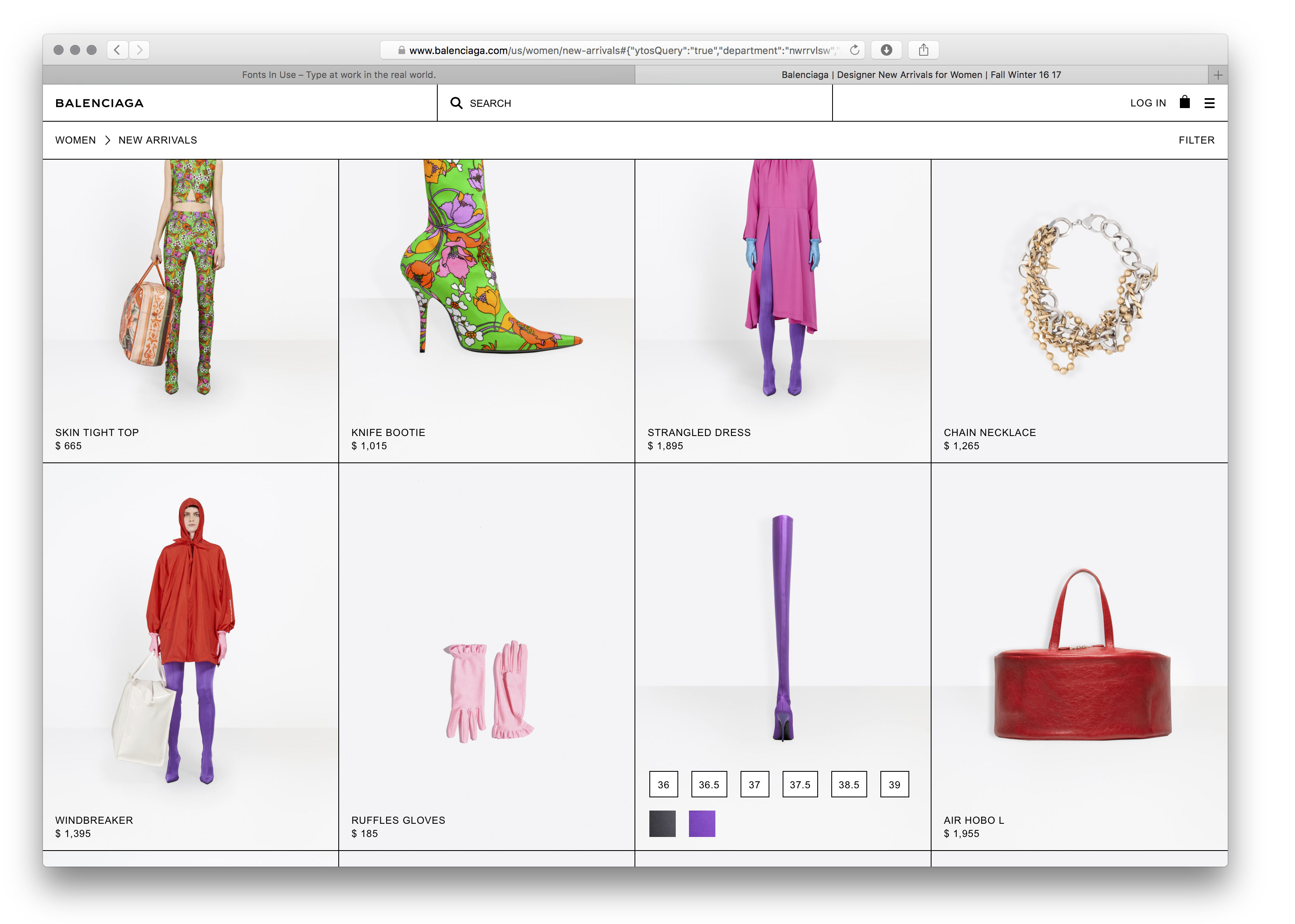Select size 36 for the purple boot
Image resolution: width=1295 pixels, height=924 pixels.
(x=663, y=785)
